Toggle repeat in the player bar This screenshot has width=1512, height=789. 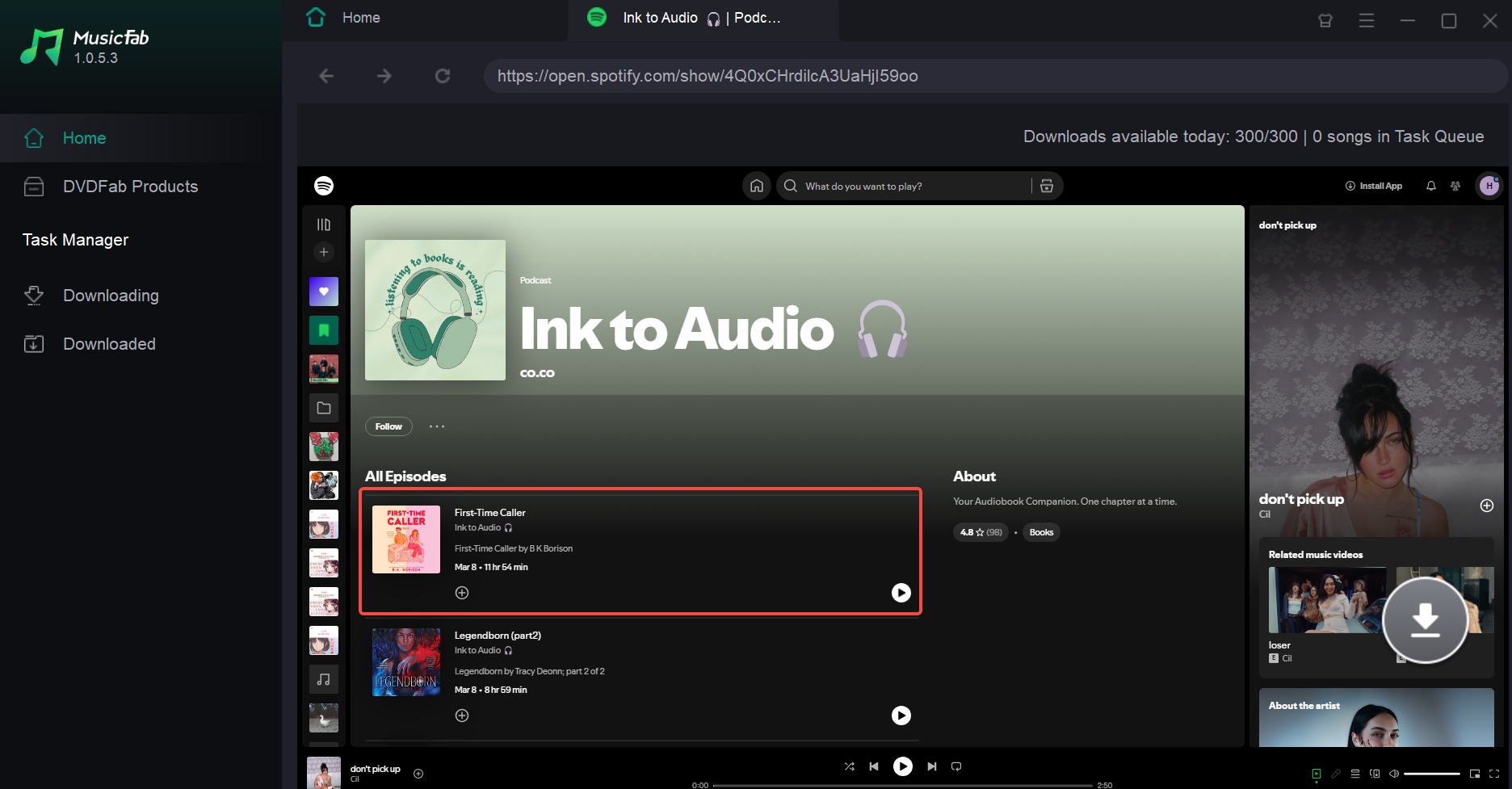956,766
